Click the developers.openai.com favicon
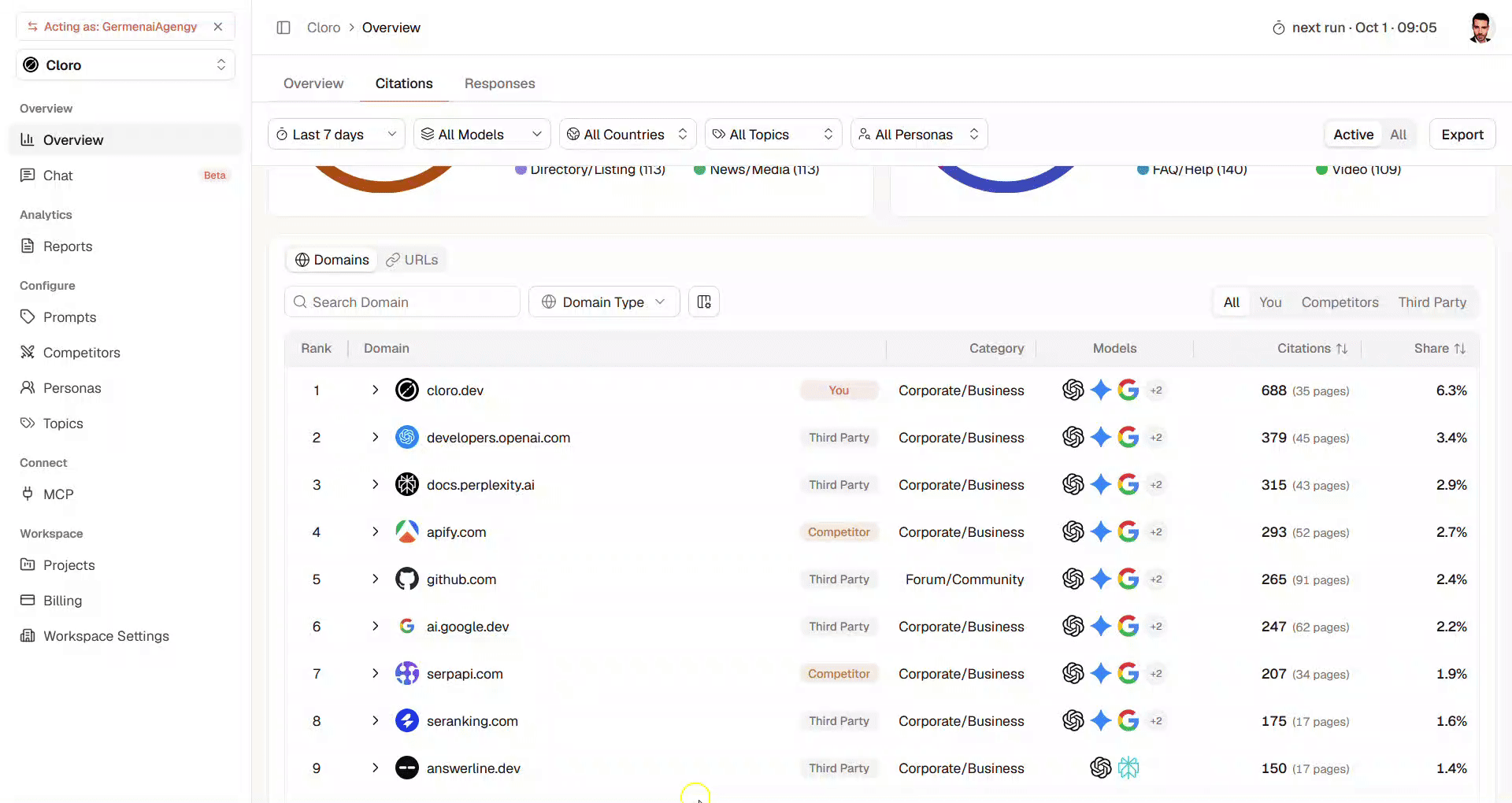Image resolution: width=1512 pixels, height=803 pixels. pyautogui.click(x=407, y=437)
